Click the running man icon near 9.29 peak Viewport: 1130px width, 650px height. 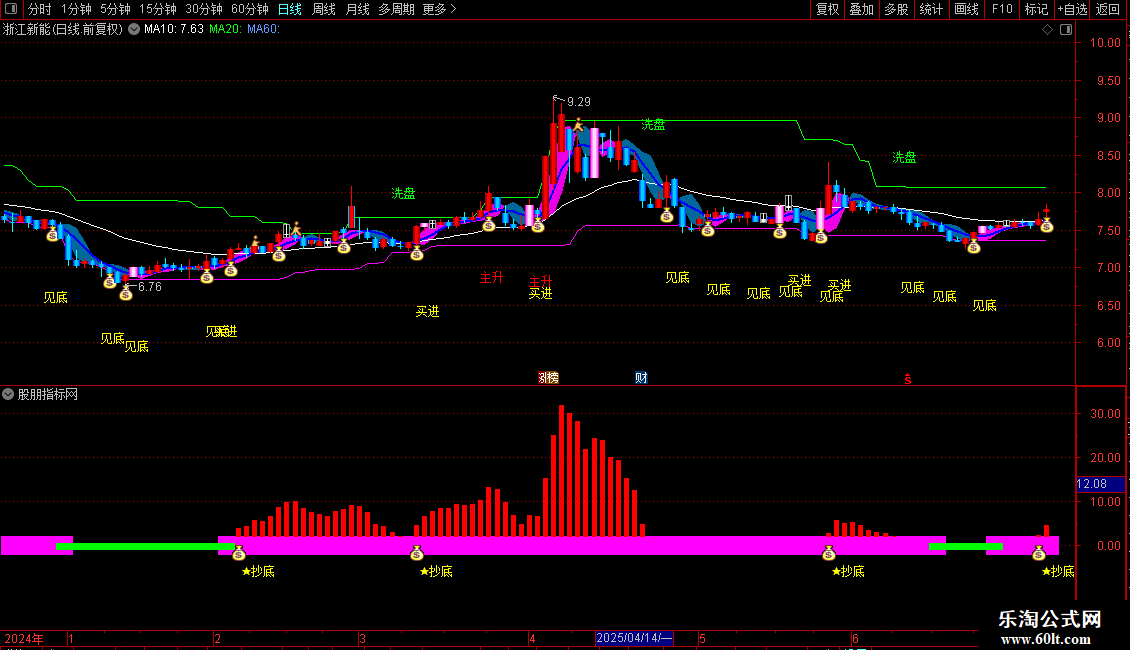pyautogui.click(x=578, y=125)
